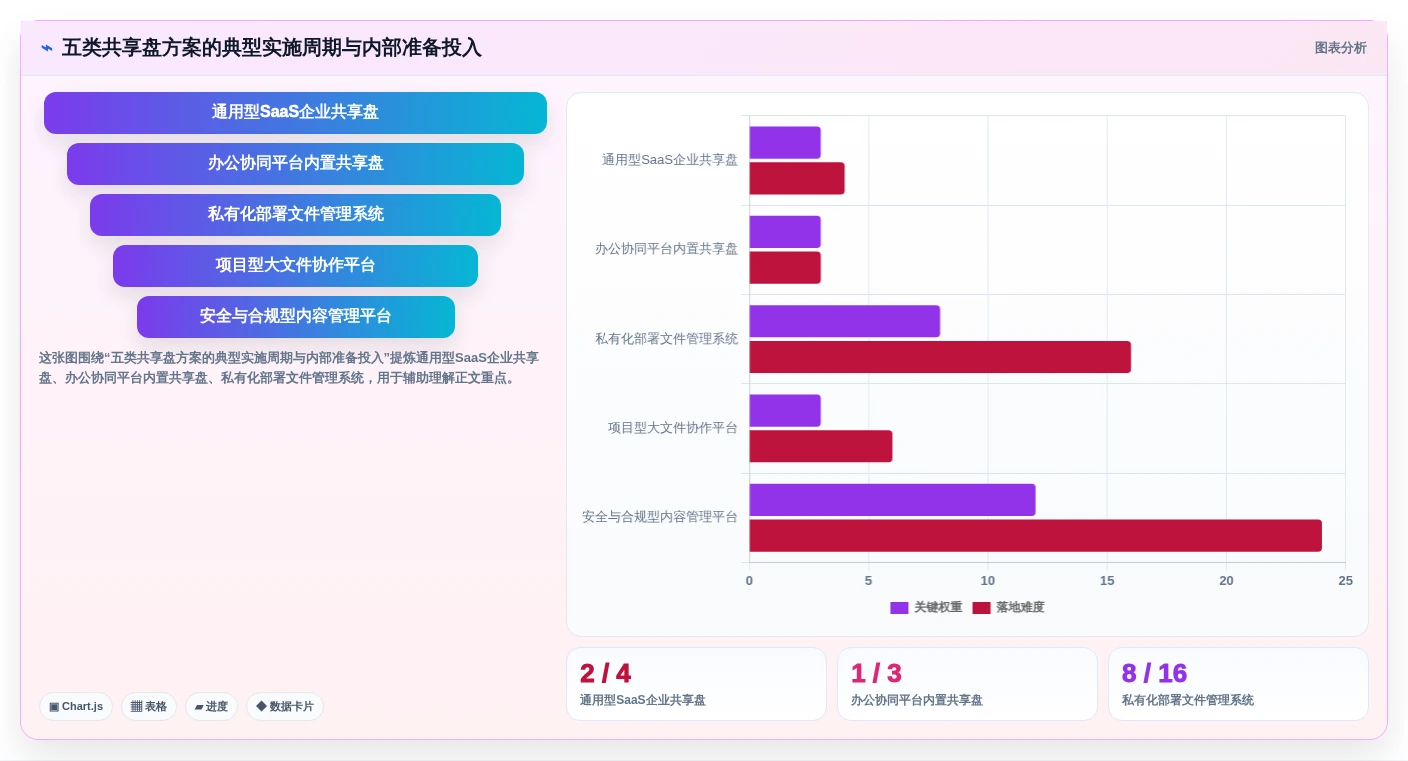Image resolution: width=1408 pixels, height=761 pixels.
Task: Toggle the 关键权重 legend entry
Action: pyautogui.click(x=926, y=607)
